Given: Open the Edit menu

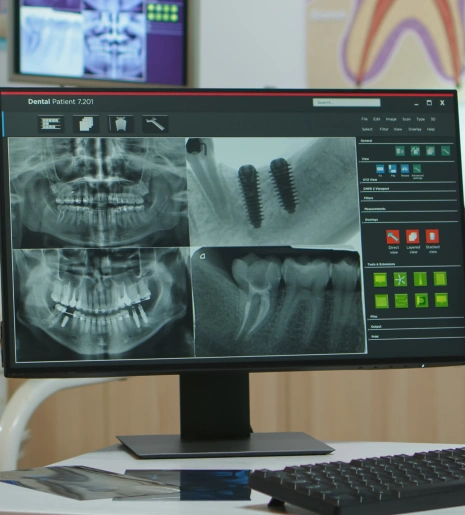Looking at the screenshot, I should (376, 119).
